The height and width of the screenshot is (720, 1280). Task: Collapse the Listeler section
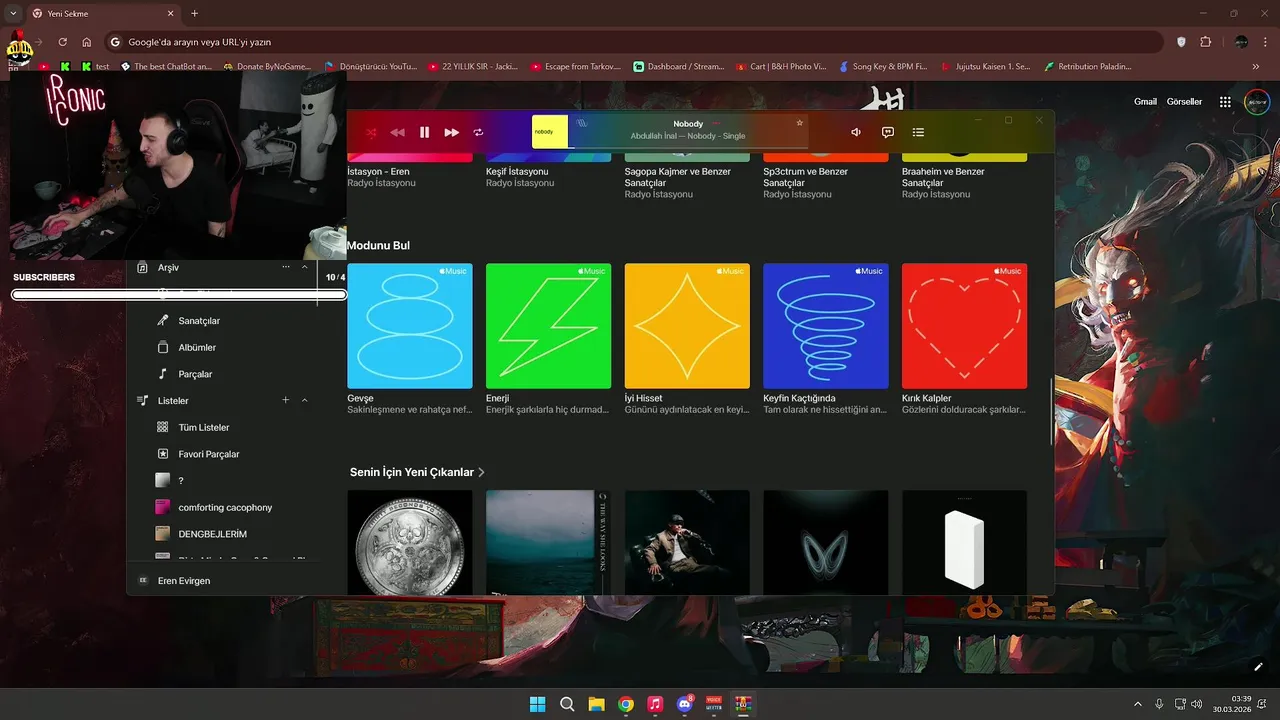point(305,400)
